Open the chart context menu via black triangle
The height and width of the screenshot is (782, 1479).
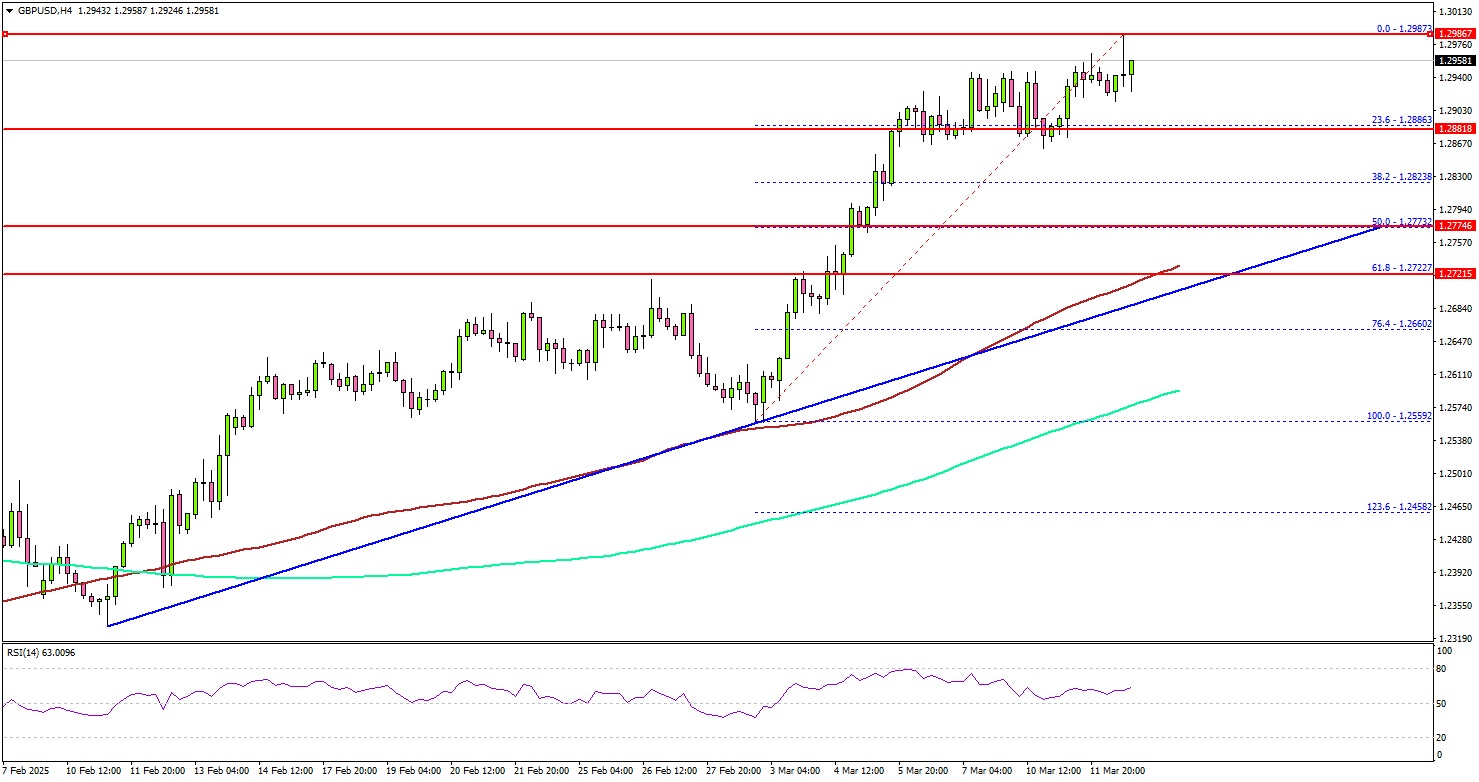tap(8, 10)
